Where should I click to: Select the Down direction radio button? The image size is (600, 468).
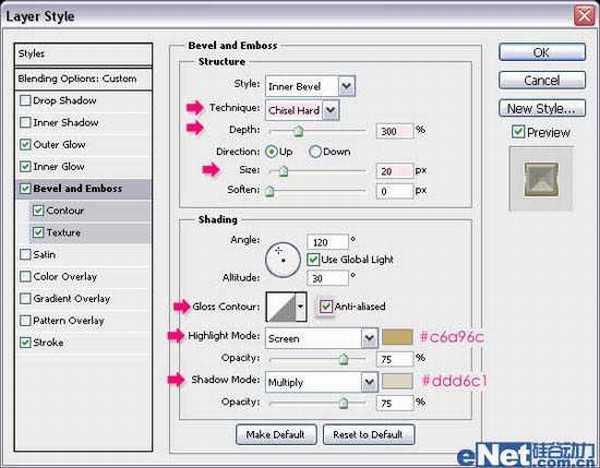[x=316, y=151]
